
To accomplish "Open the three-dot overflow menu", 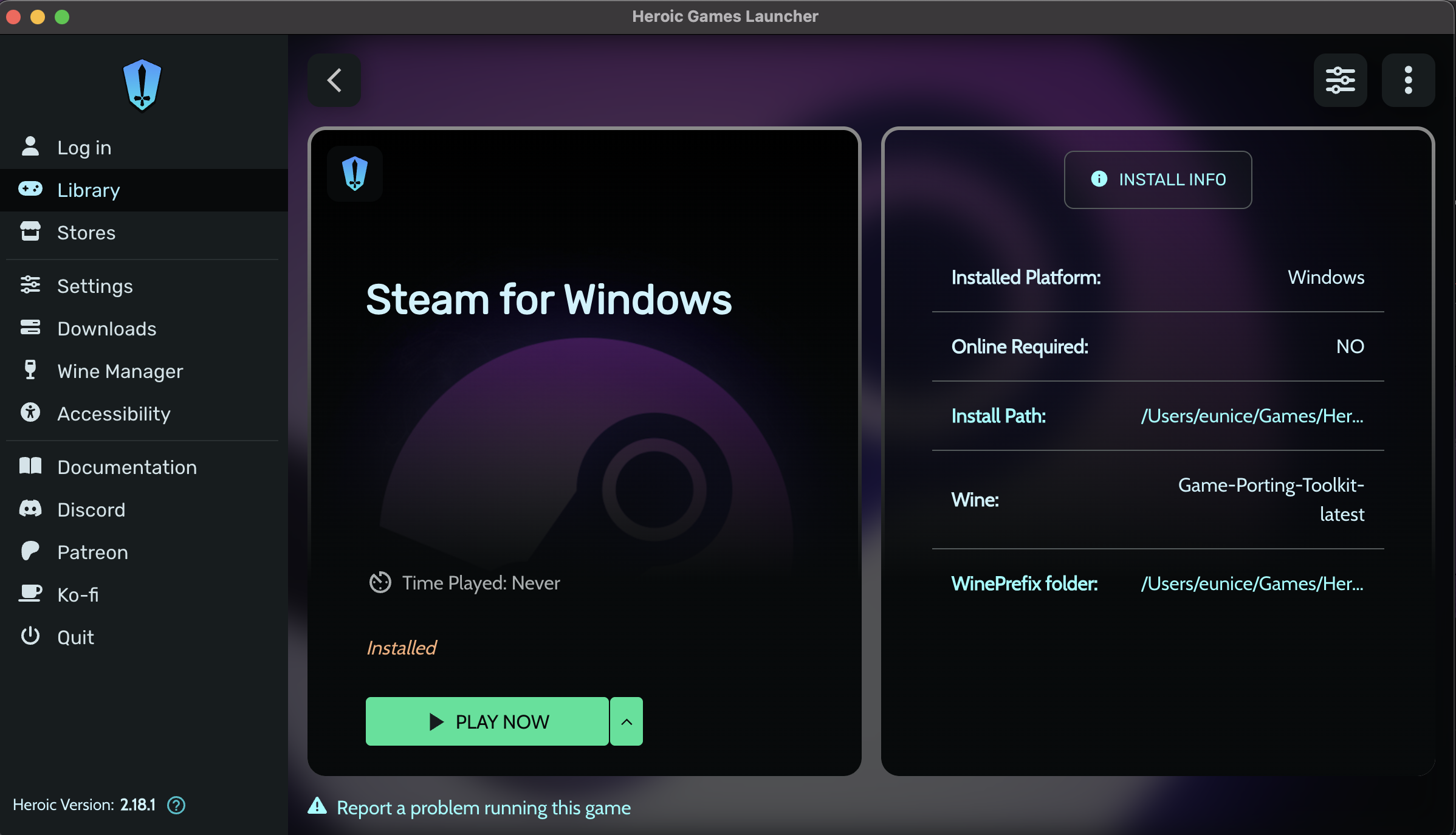I will (x=1409, y=80).
